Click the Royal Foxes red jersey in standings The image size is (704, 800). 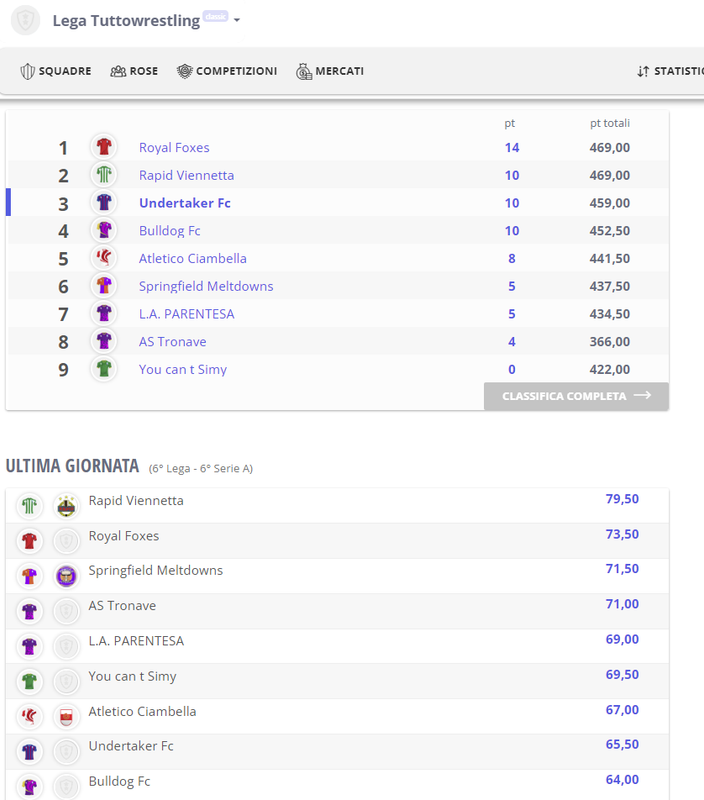(x=104, y=147)
